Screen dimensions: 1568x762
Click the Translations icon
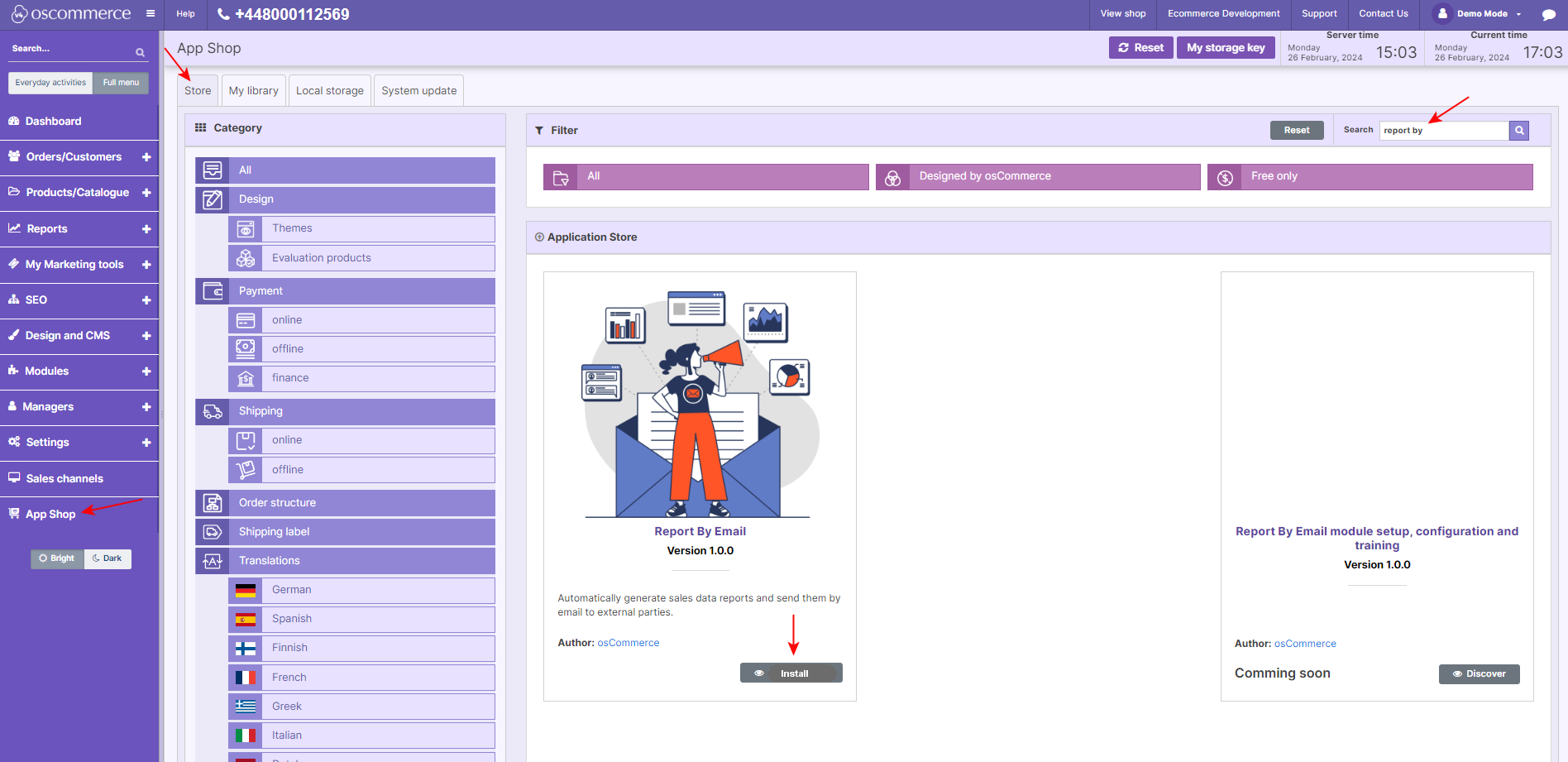(213, 561)
